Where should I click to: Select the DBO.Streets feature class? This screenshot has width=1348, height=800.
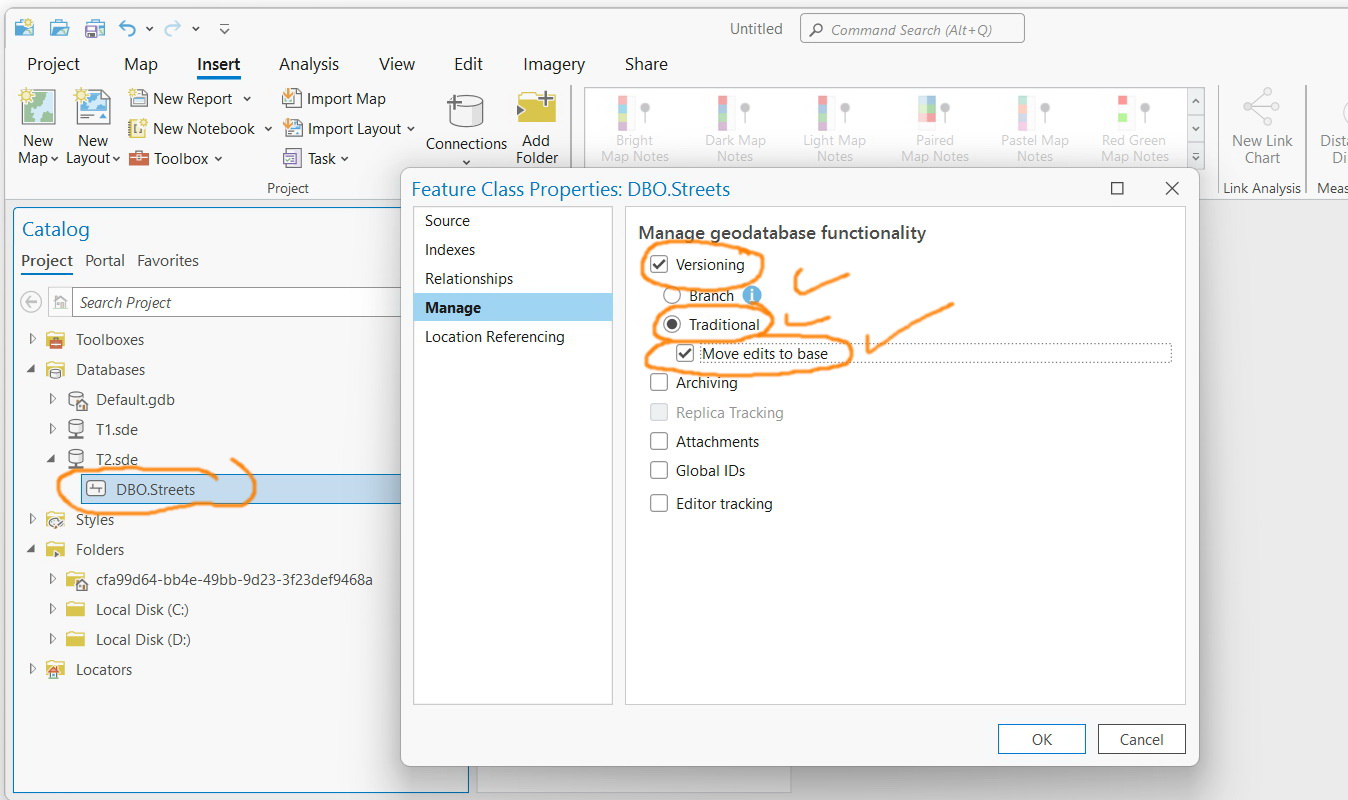(x=155, y=490)
